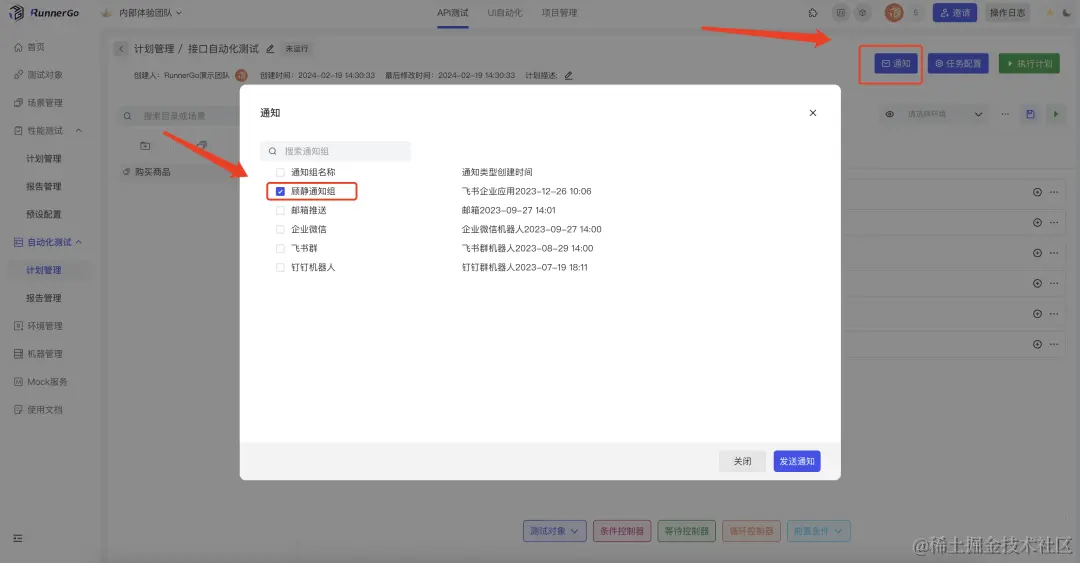Click the cloud round icon beside the avatar
Screen dimensions: 1080x563
[x=862, y=12]
